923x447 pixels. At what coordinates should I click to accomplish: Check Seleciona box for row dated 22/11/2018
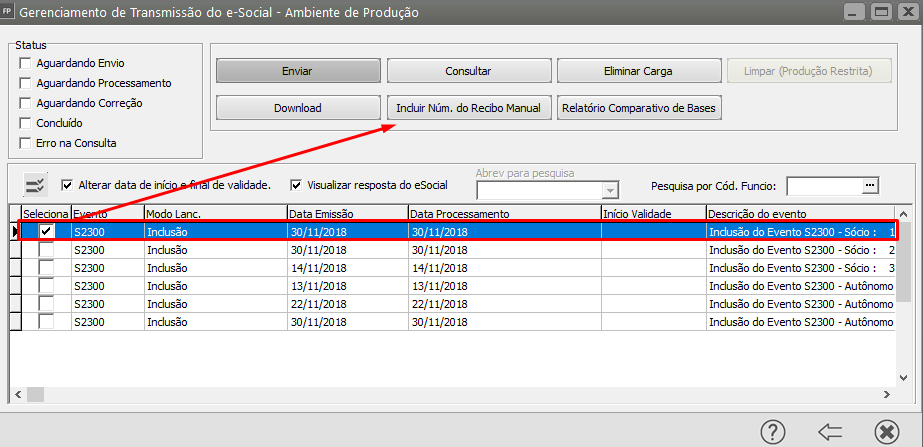coord(46,304)
